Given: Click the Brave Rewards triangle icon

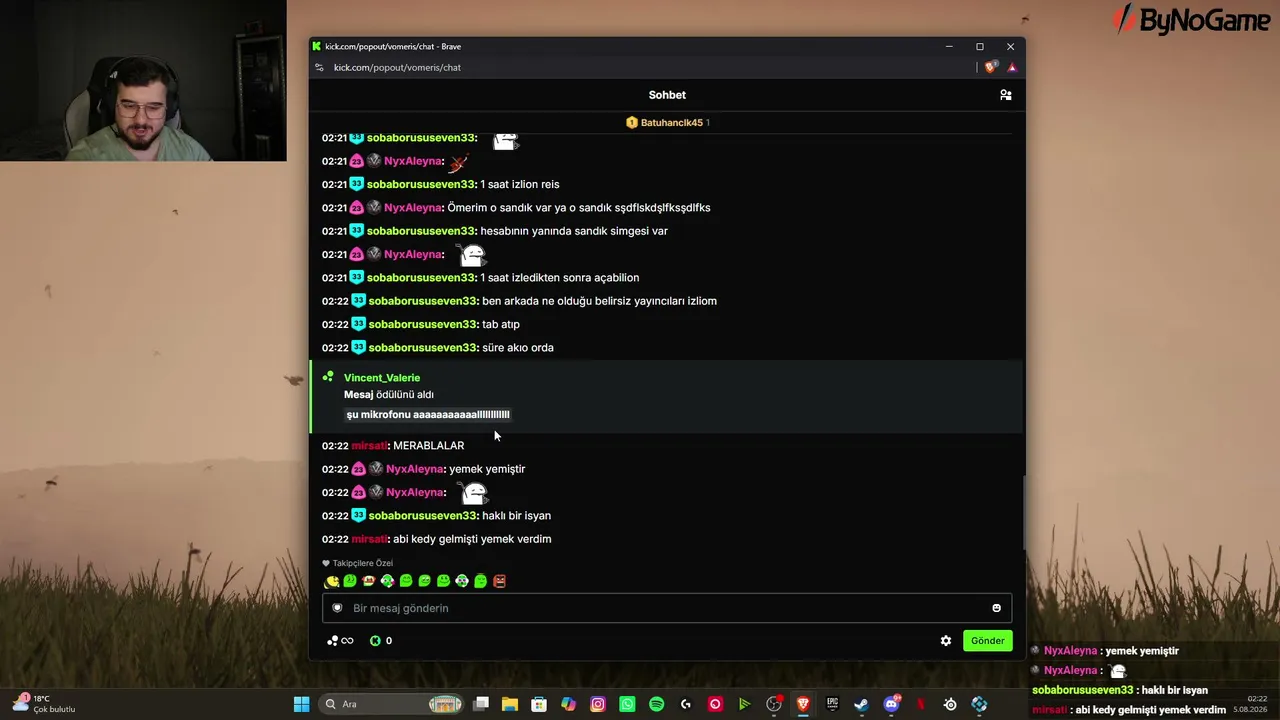Looking at the screenshot, I should tap(1012, 67).
